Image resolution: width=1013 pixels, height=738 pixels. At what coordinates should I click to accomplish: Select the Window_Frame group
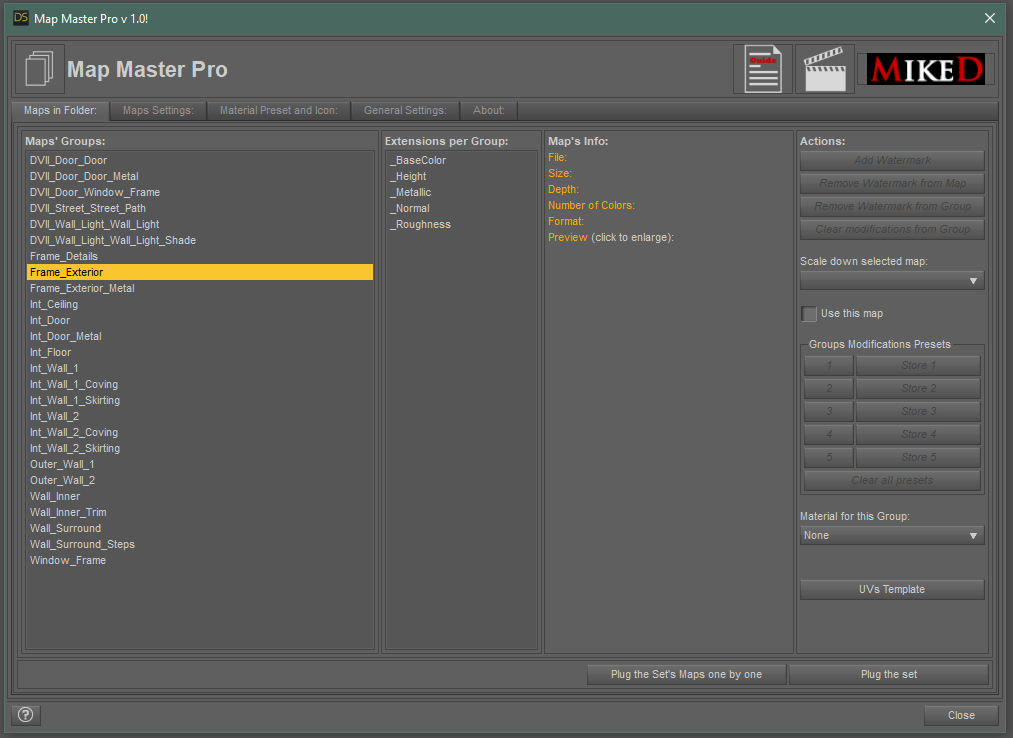click(x=200, y=560)
